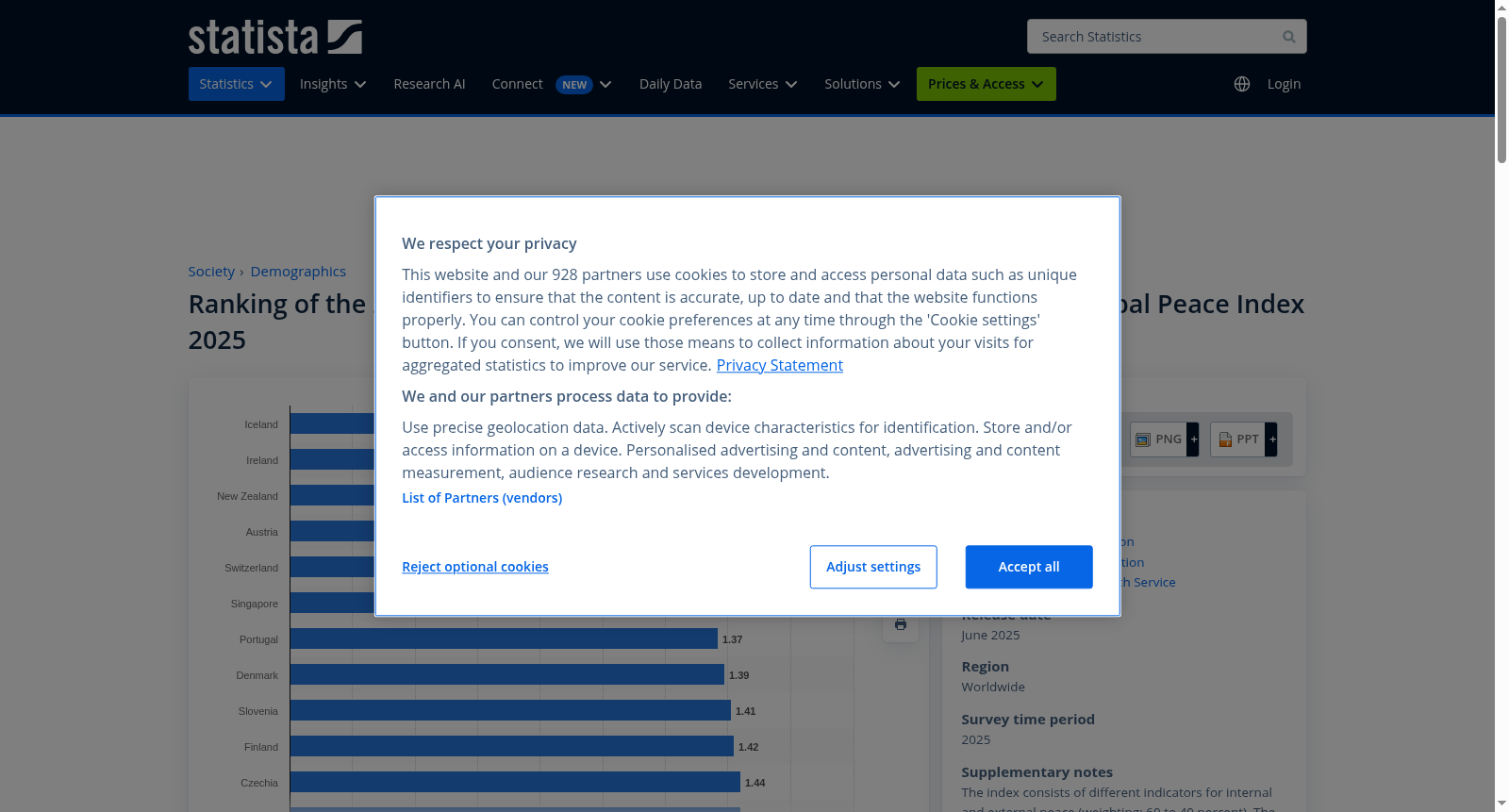Click the Statista logo

(x=275, y=37)
